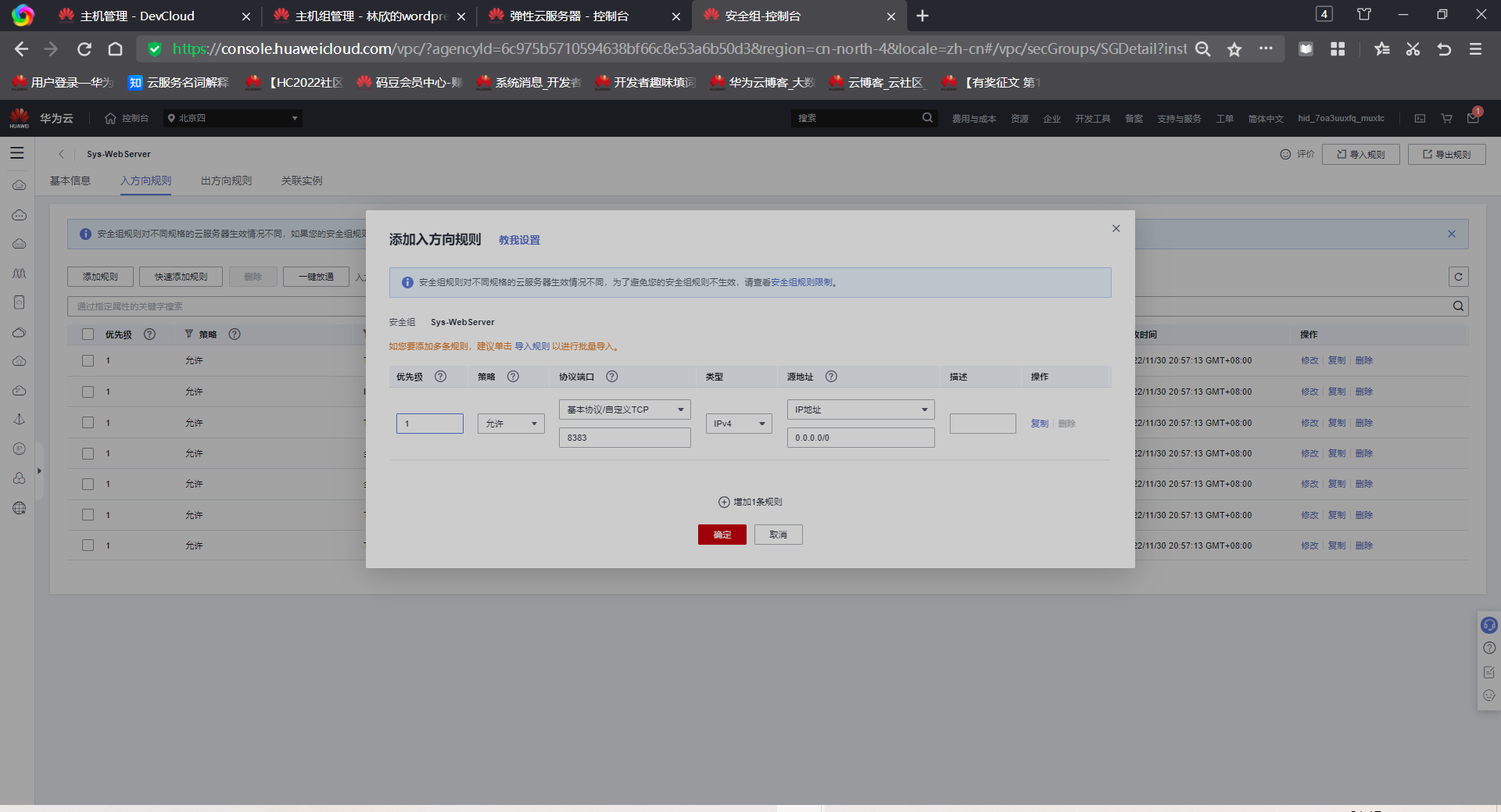Open the IP地址 source dropdown
The image size is (1501, 812).
pyautogui.click(x=861, y=410)
